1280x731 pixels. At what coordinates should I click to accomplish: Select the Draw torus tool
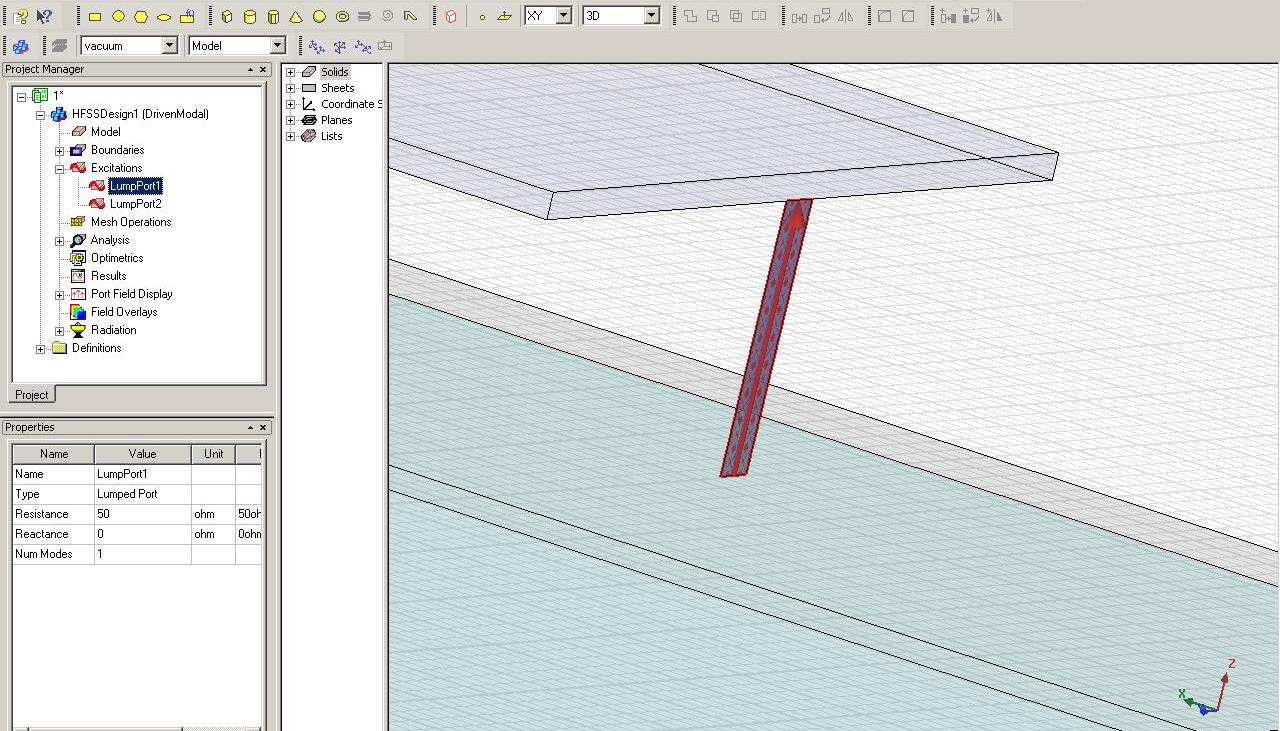[342, 16]
